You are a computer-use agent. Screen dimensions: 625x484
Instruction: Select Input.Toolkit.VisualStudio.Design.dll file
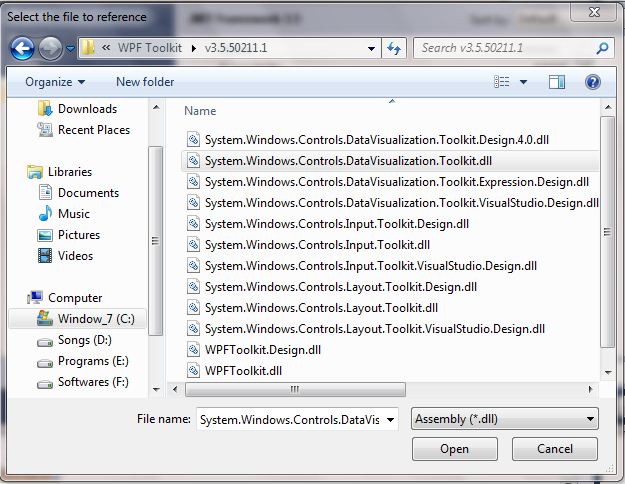pyautogui.click(x=362, y=266)
